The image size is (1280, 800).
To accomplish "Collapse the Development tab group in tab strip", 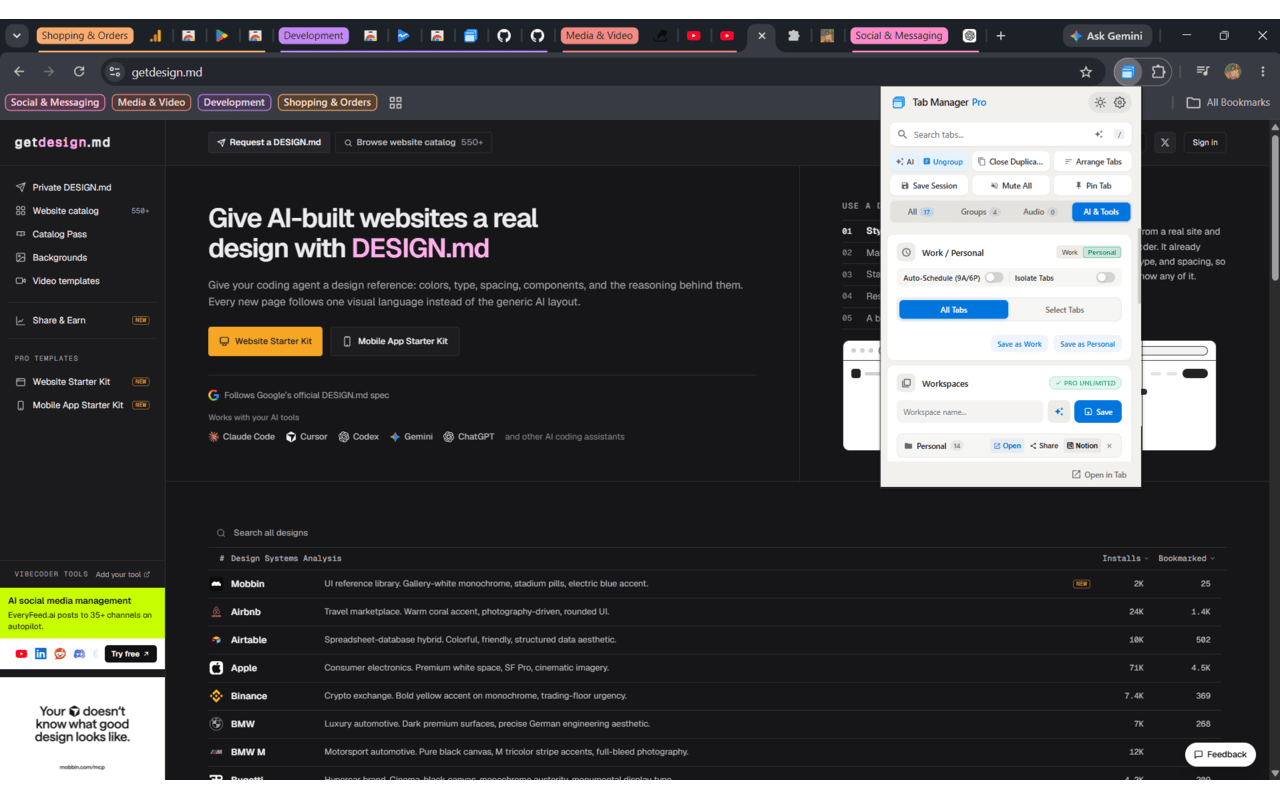I will click(313, 36).
